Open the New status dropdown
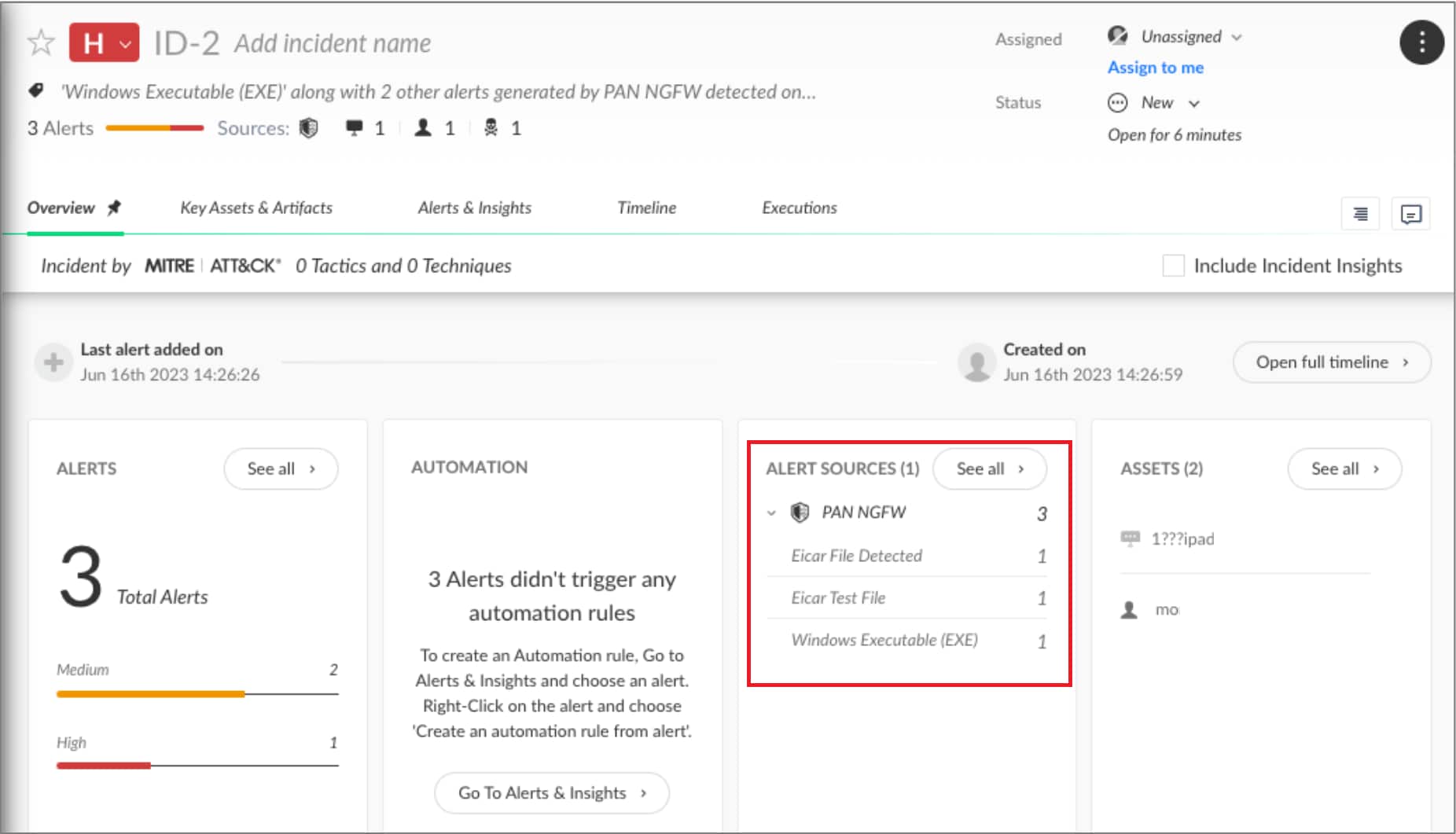Viewport: 1456px width, 834px height. coord(1154,103)
